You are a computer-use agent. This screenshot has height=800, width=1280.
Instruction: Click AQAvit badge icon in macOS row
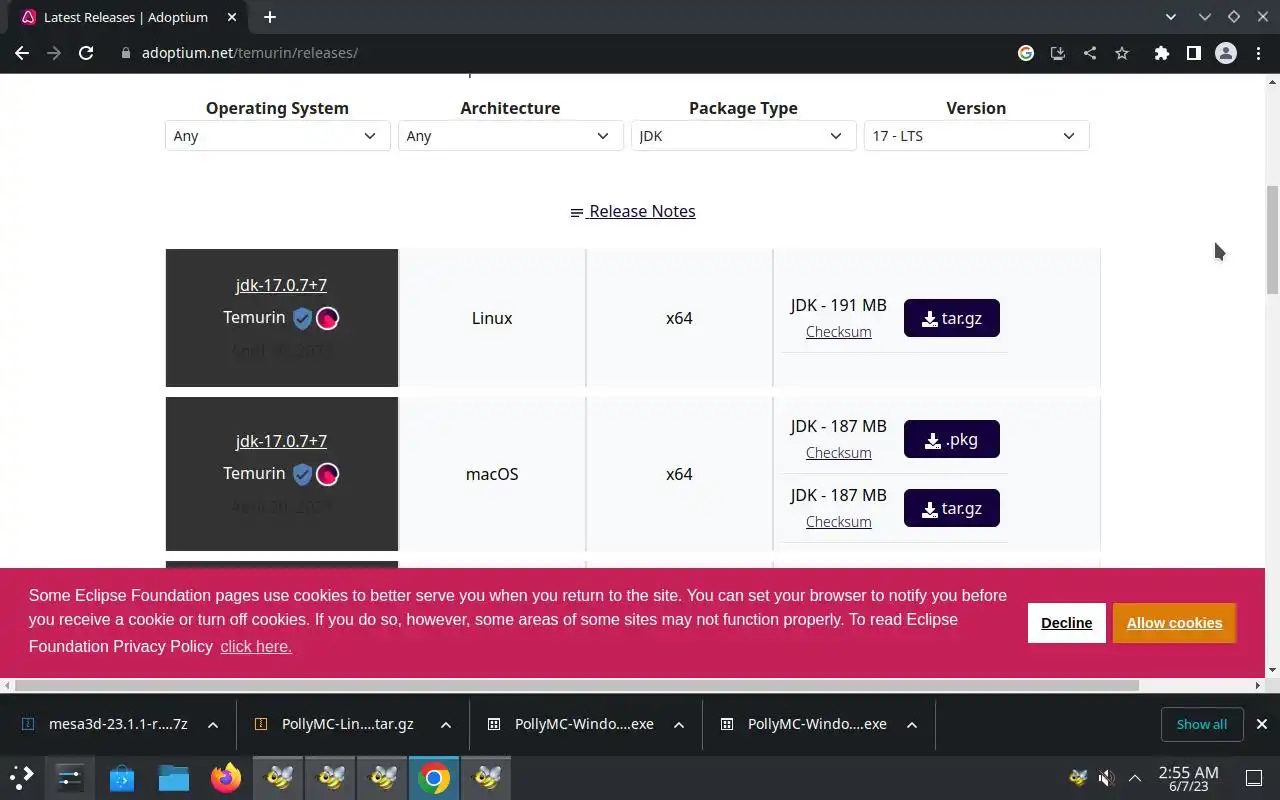tap(327, 474)
